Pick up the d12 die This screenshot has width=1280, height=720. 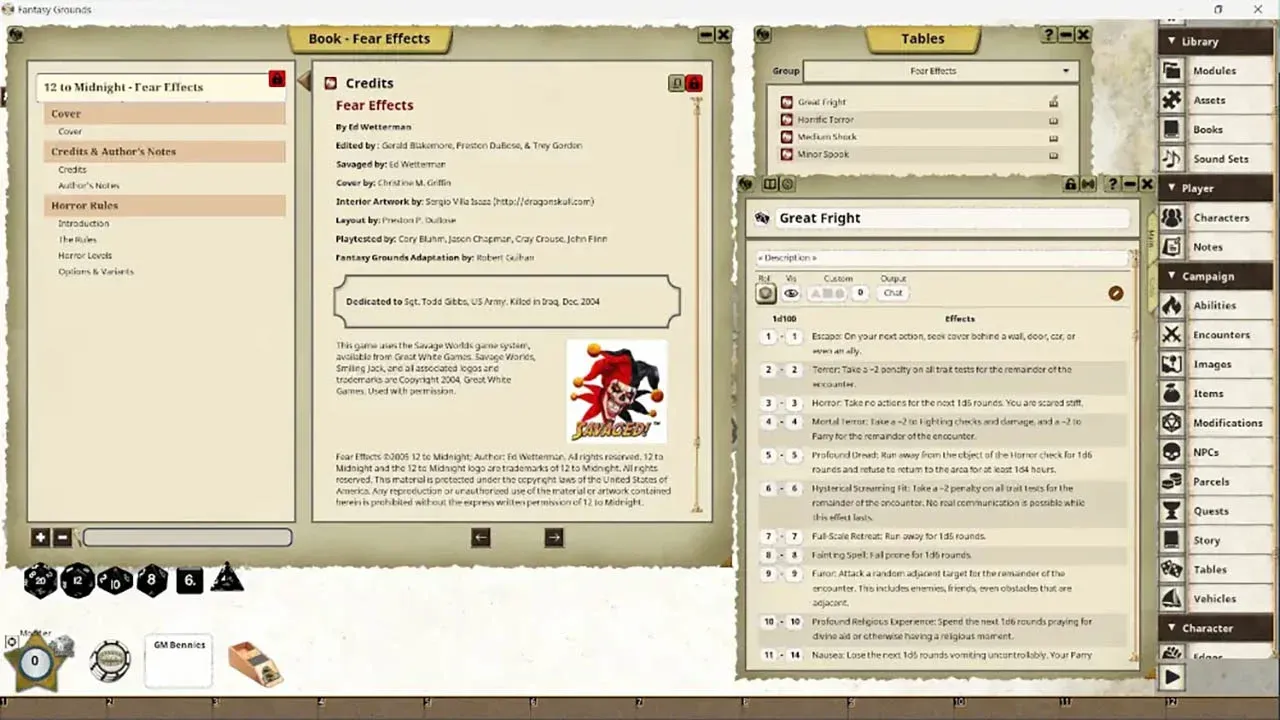[x=78, y=580]
